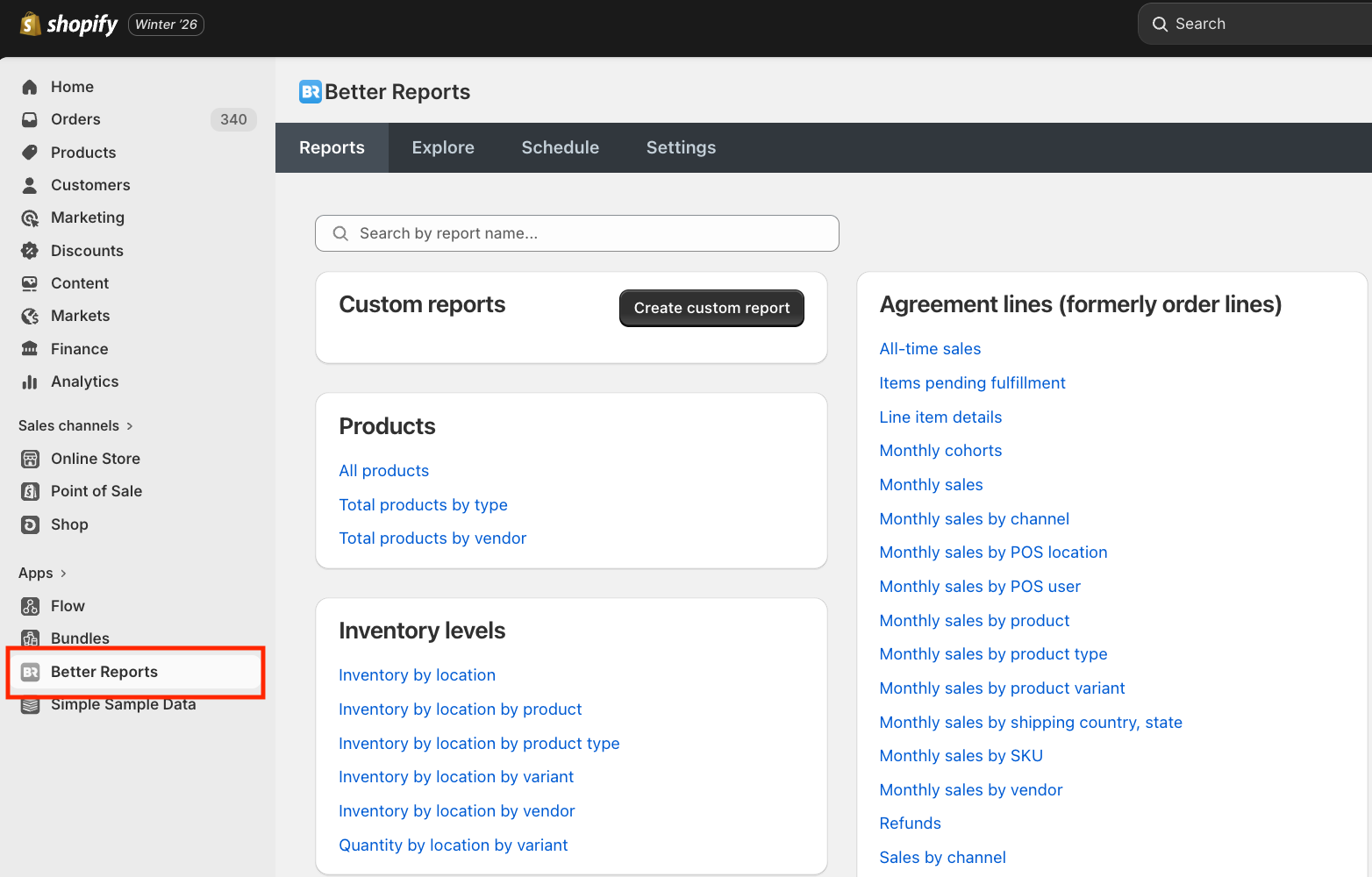The height and width of the screenshot is (877, 1372).
Task: Open the Schedule tab
Action: [561, 147]
